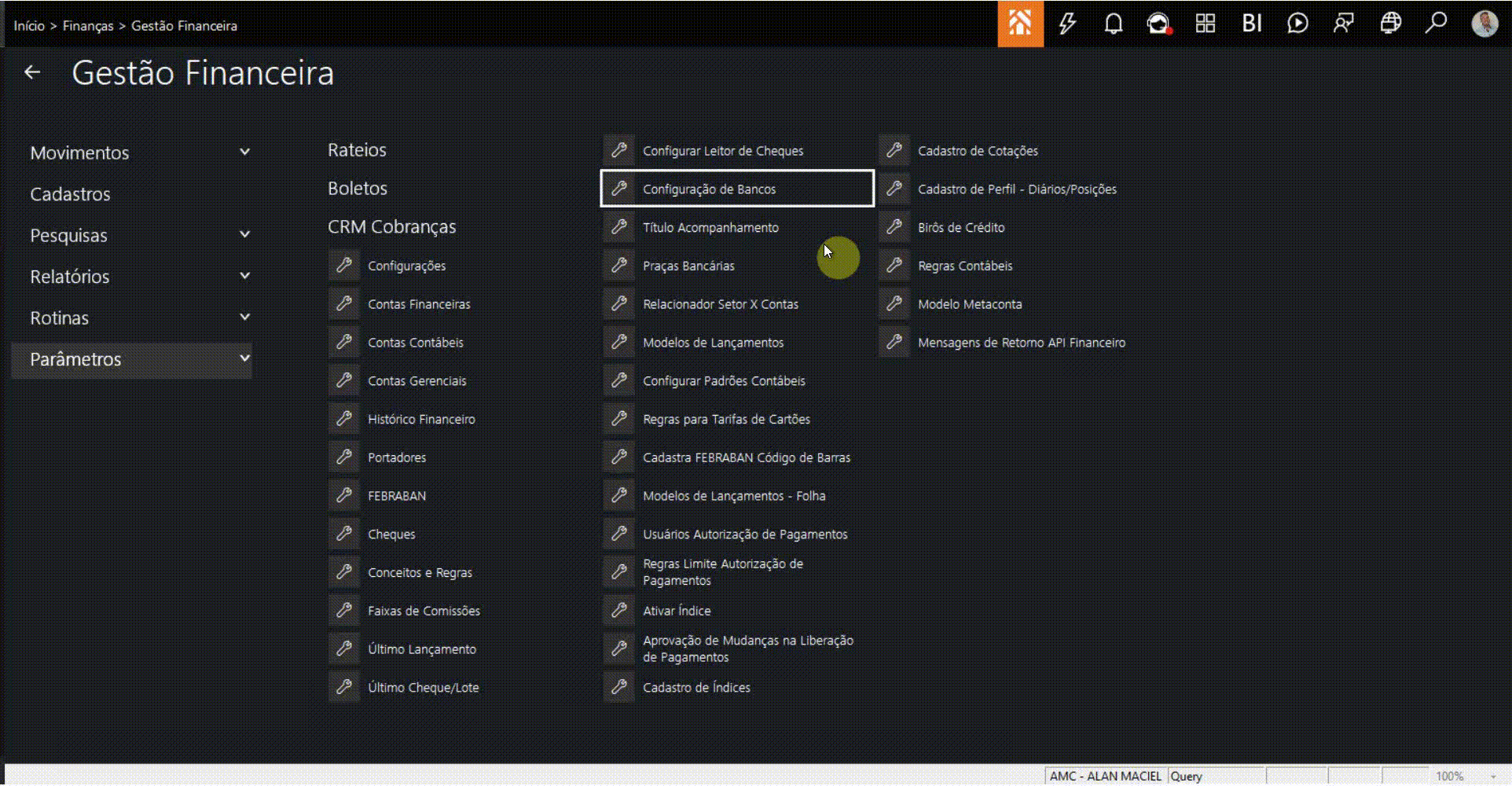Click wrench icon beside Cheques

tap(344, 534)
